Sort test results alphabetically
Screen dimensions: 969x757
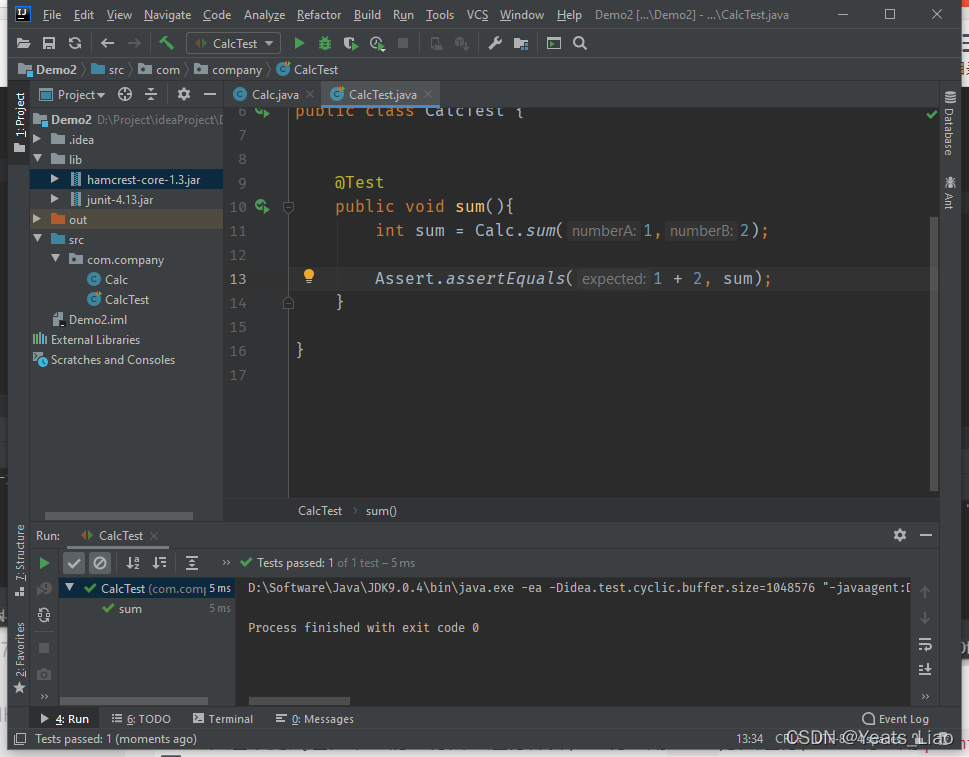tap(133, 563)
